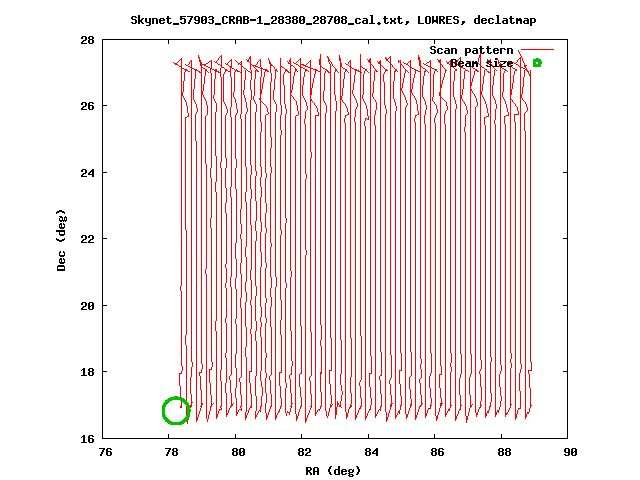Click the red line sample beside Scan pattern
The height and width of the screenshot is (480, 640).
click(x=536, y=50)
